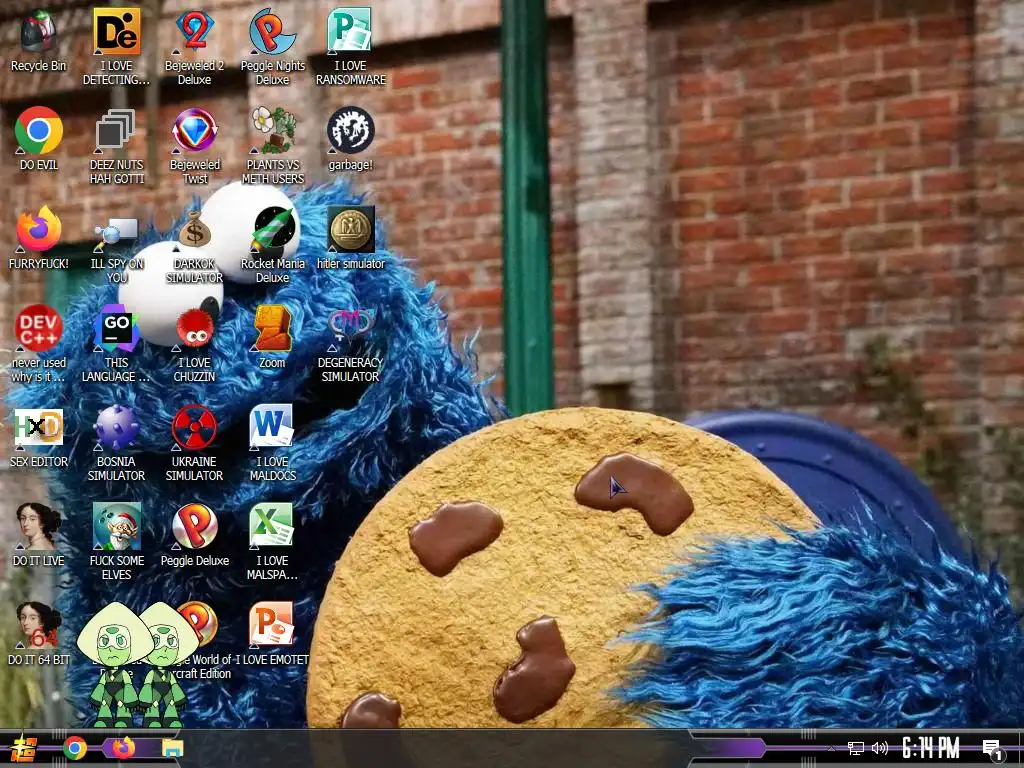Select the 'DEGENERACY SIMULATOR' shortcut
Image resolution: width=1024 pixels, height=768 pixels.
point(351,344)
